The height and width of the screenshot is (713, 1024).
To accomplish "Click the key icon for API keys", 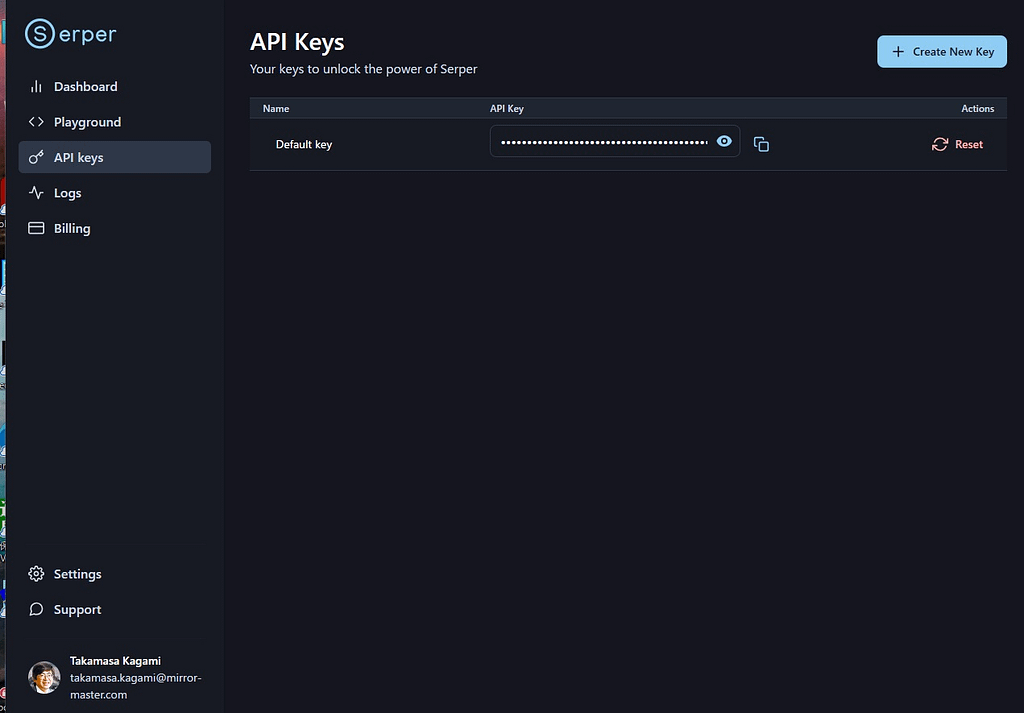I will pos(36,158).
